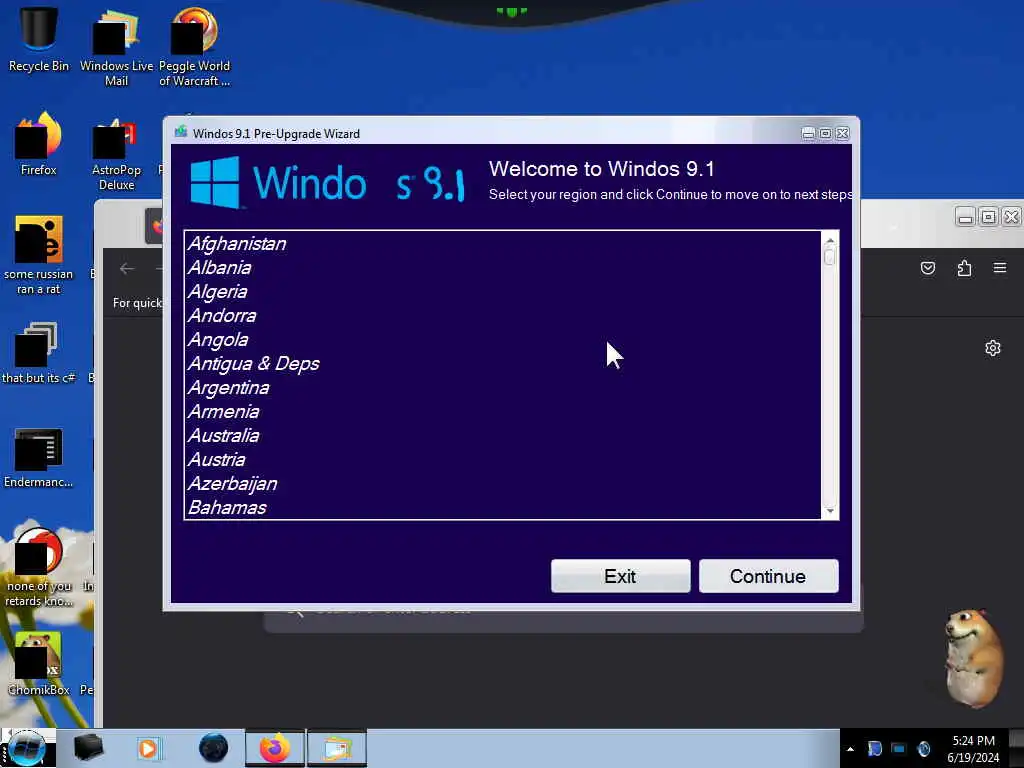Click the Show desktop button
Screen dimensions: 1024x768
coord(1016,748)
